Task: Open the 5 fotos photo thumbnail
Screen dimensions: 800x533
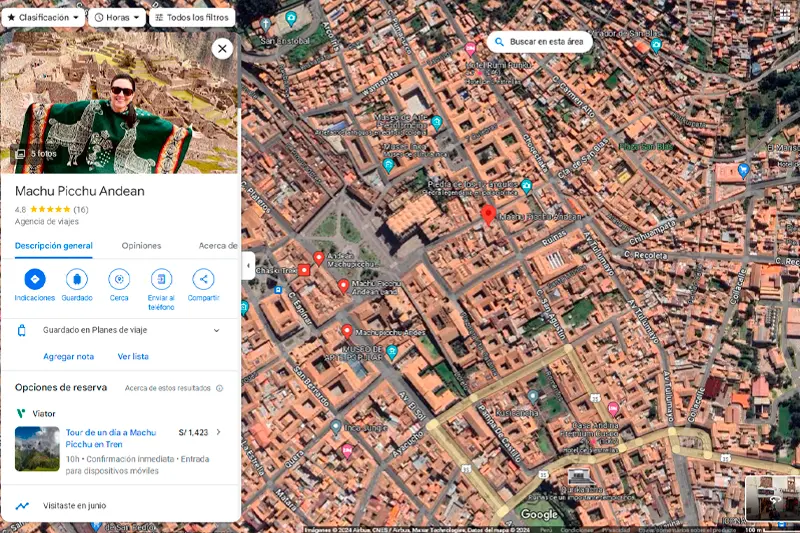Action: point(37,154)
